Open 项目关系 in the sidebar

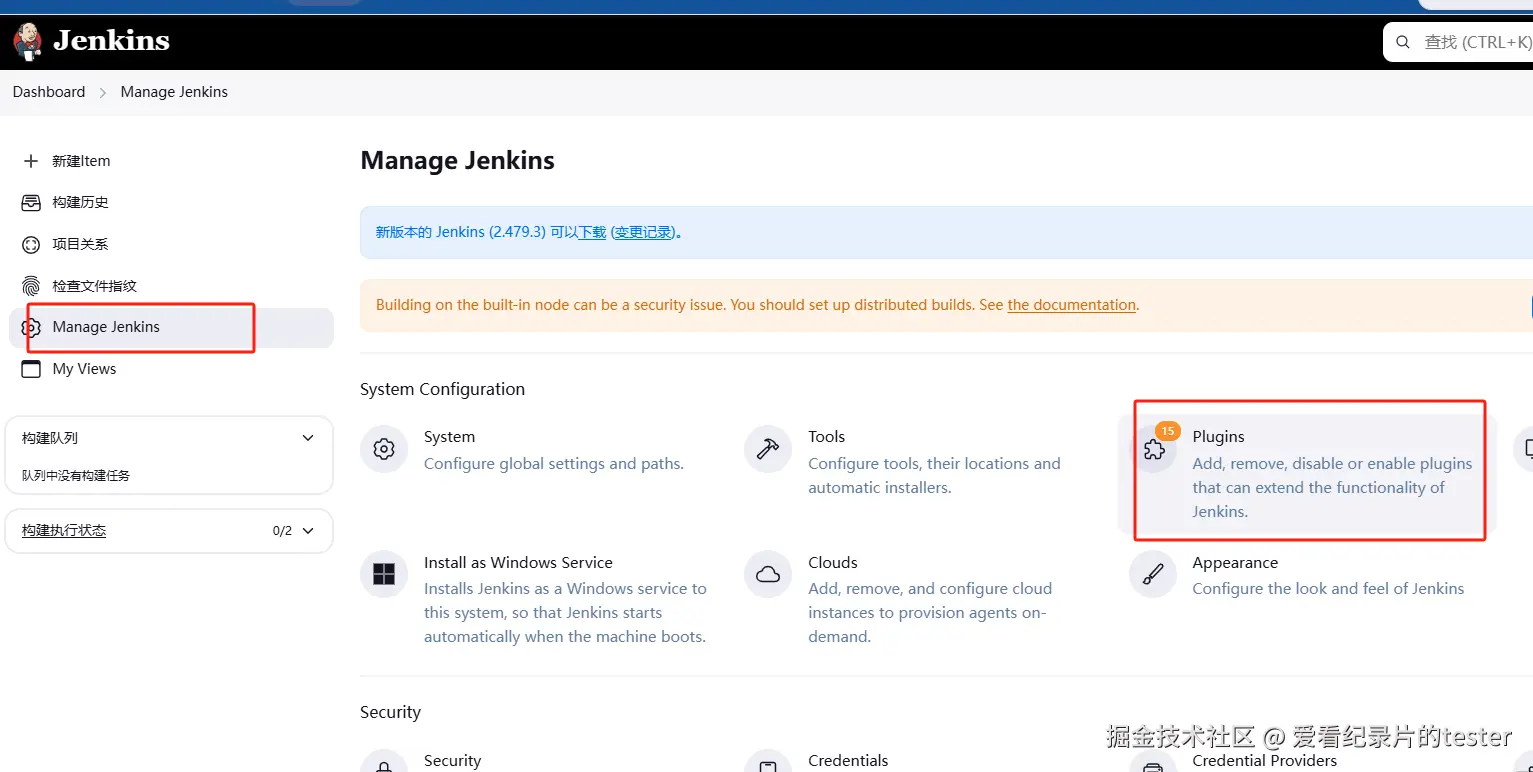[171, 244]
